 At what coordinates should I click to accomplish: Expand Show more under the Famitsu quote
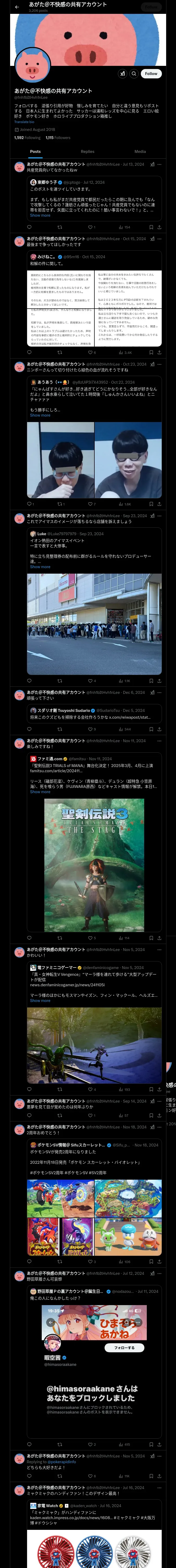tap(40, 792)
